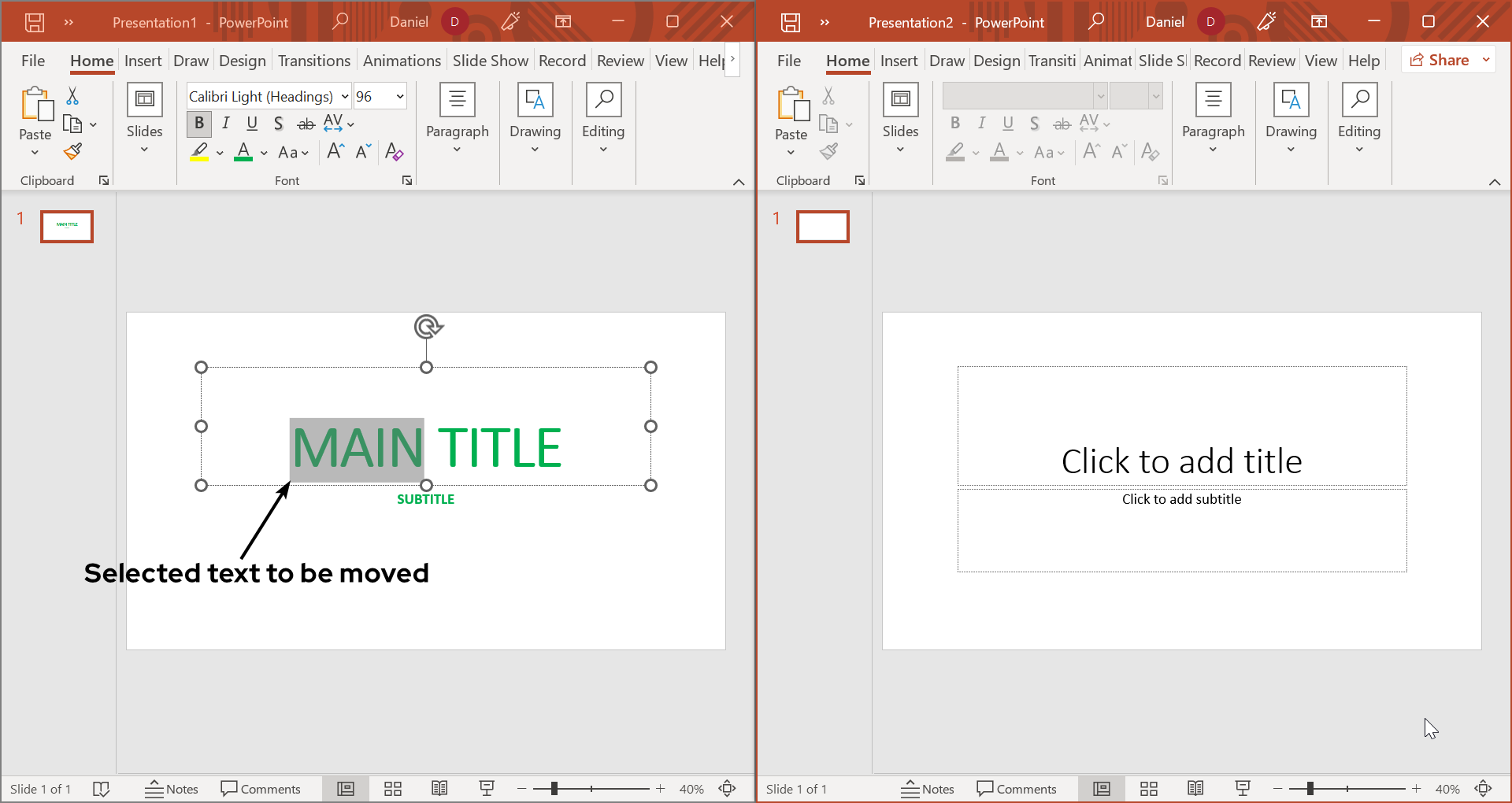Click Format Painter in Presentation1 clipboard group
Image resolution: width=1512 pixels, height=803 pixels.
click(73, 151)
